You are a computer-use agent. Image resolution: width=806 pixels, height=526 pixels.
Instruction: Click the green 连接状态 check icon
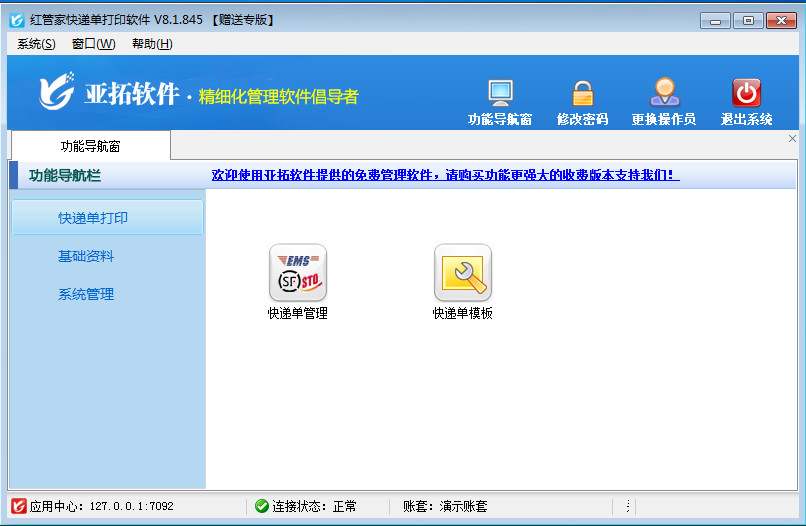coord(261,506)
